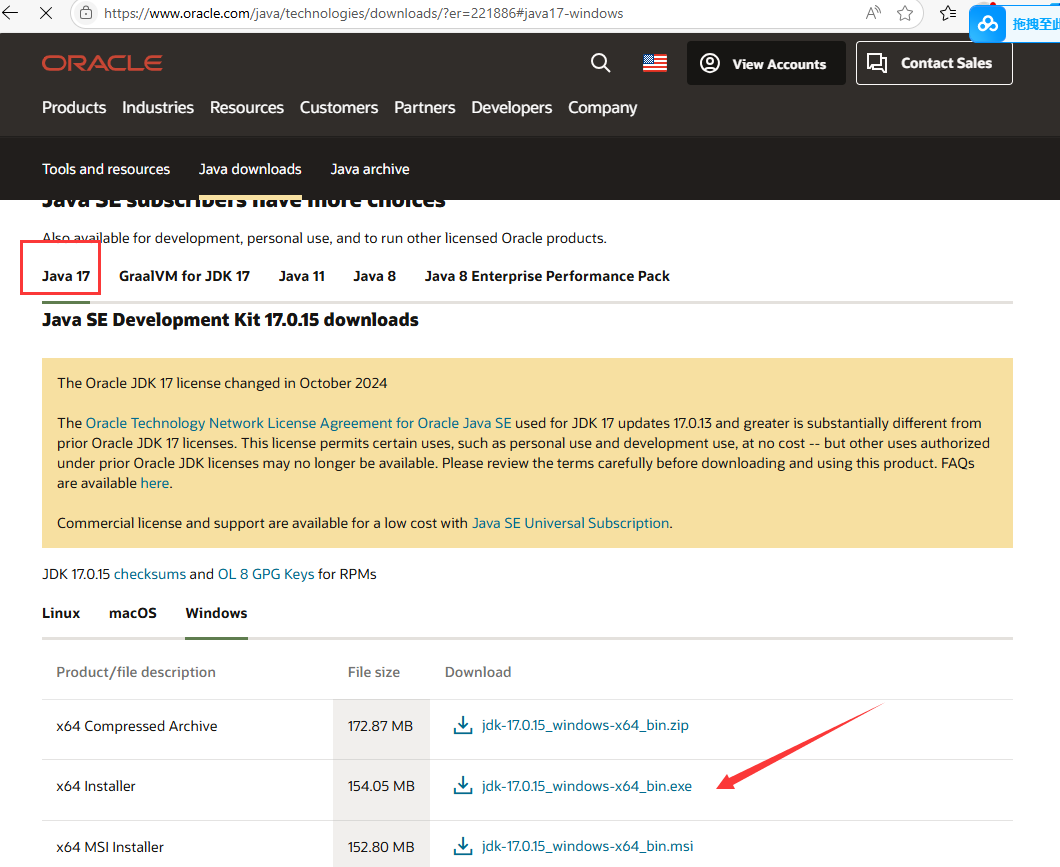Download jdk-17.0.15_windows-x64_bin.exe installer
Screen dimensions: 1060x867
click(x=587, y=786)
